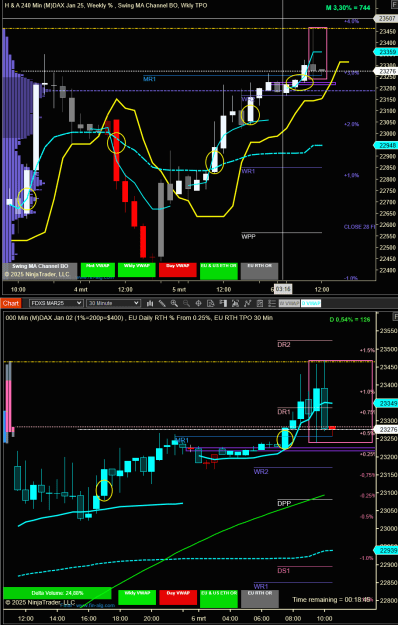Screen dimensions: 398x625
Task: Select the crosshair cursor icon
Action: [198, 303]
